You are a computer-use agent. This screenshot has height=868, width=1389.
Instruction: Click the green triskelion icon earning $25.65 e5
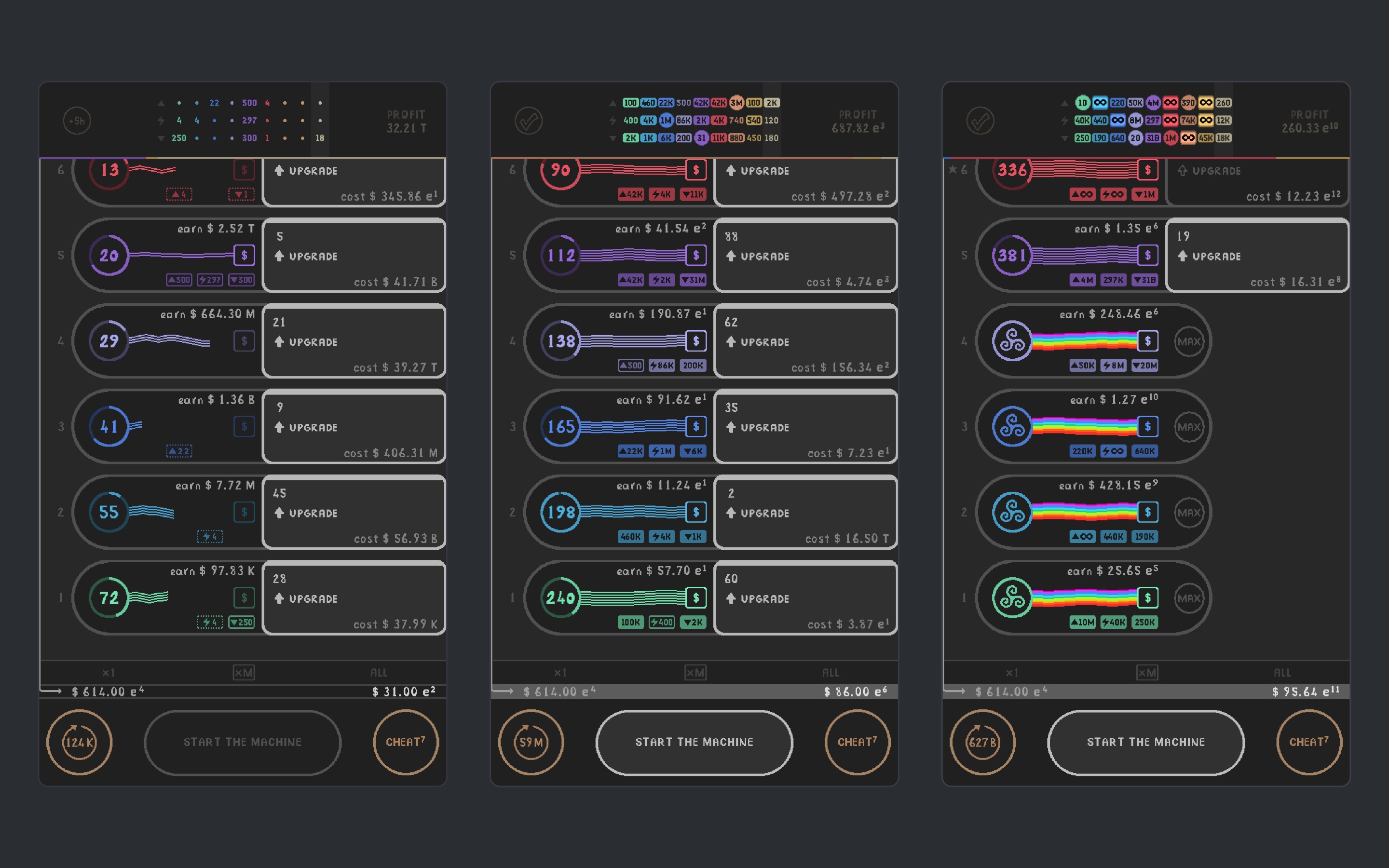tap(1012, 597)
